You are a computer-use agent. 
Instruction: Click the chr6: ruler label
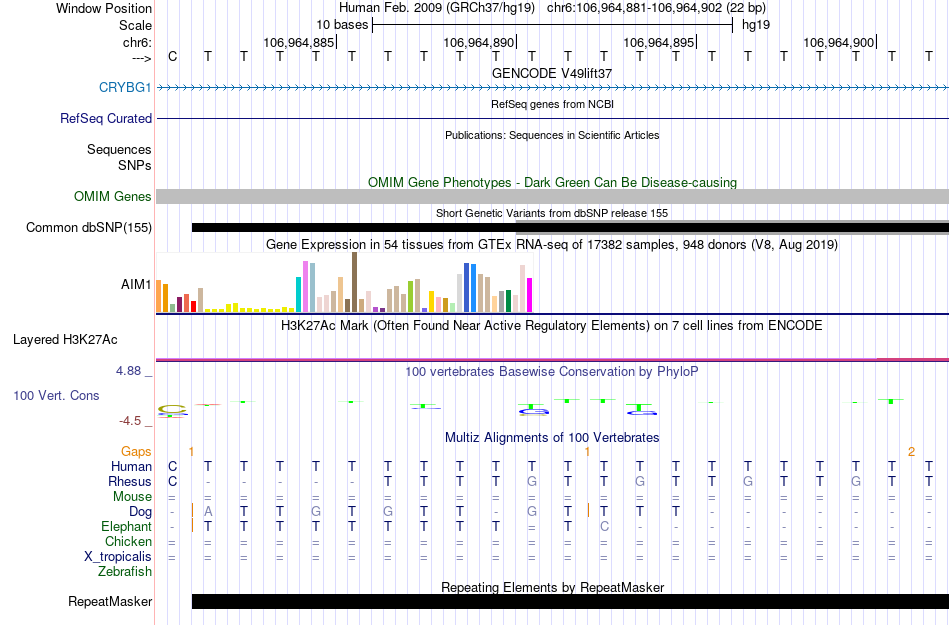(x=137, y=42)
